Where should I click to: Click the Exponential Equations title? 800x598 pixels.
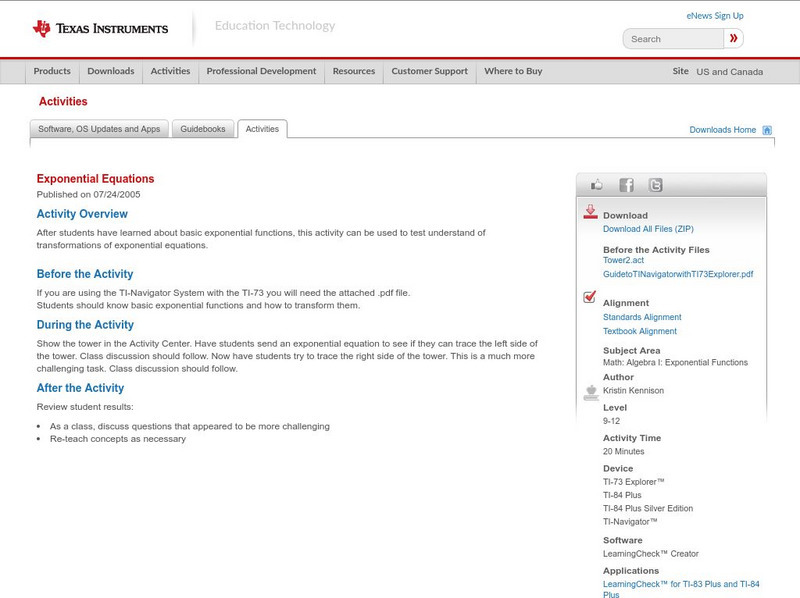click(x=95, y=179)
